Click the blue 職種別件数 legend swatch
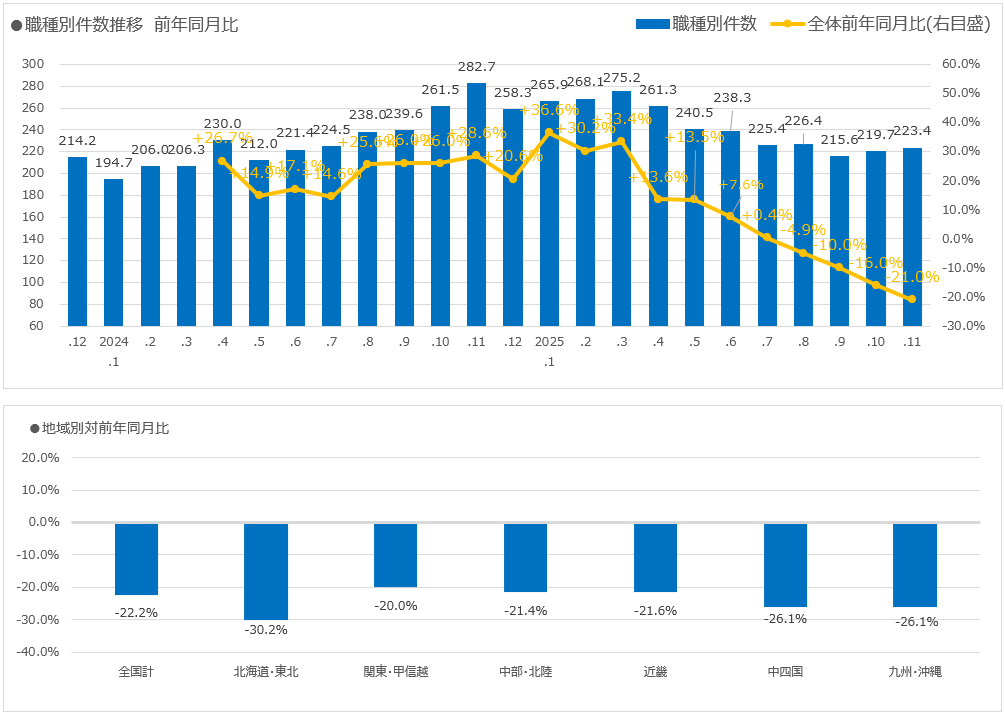 point(652,24)
